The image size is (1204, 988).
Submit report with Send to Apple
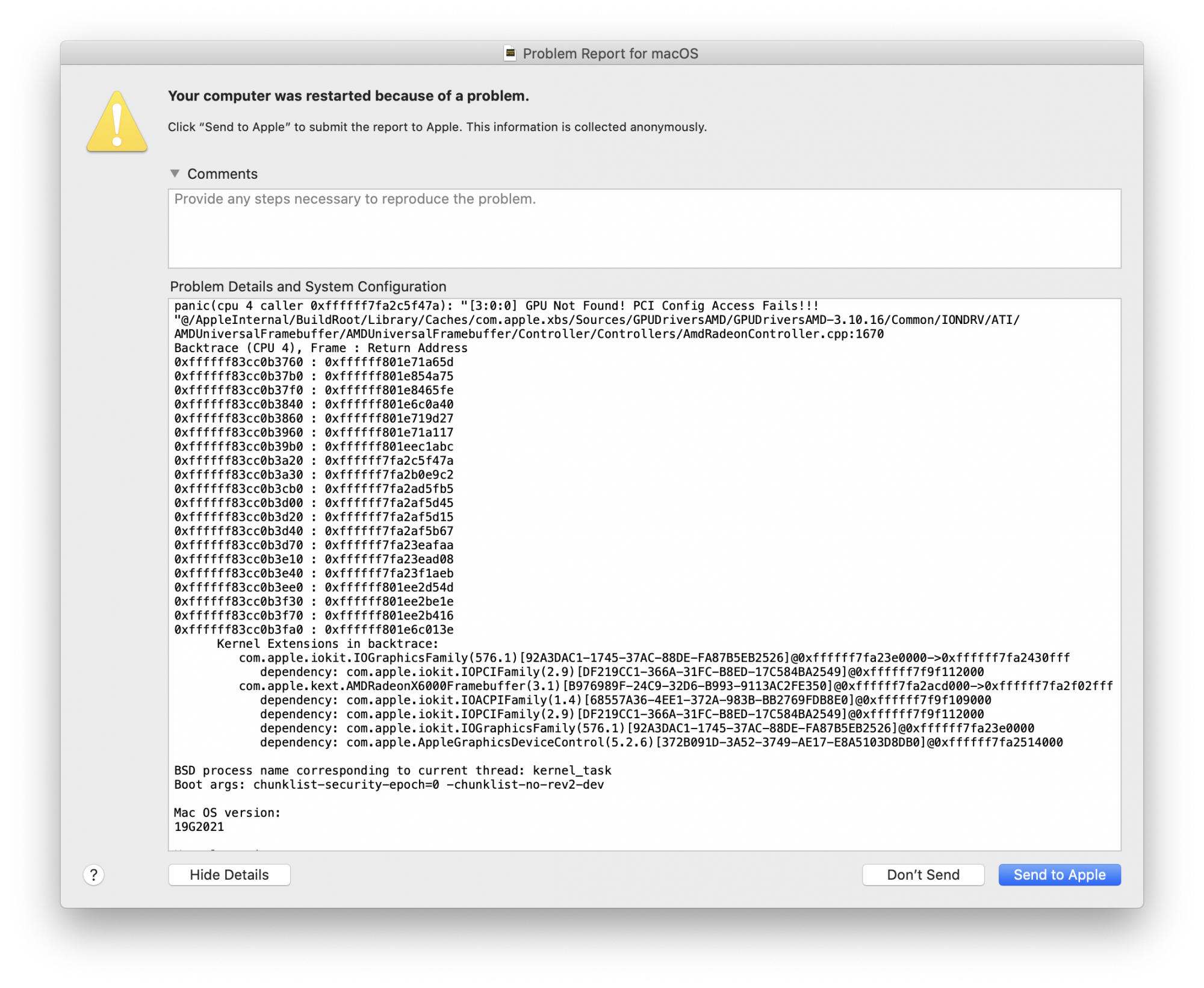point(1059,875)
